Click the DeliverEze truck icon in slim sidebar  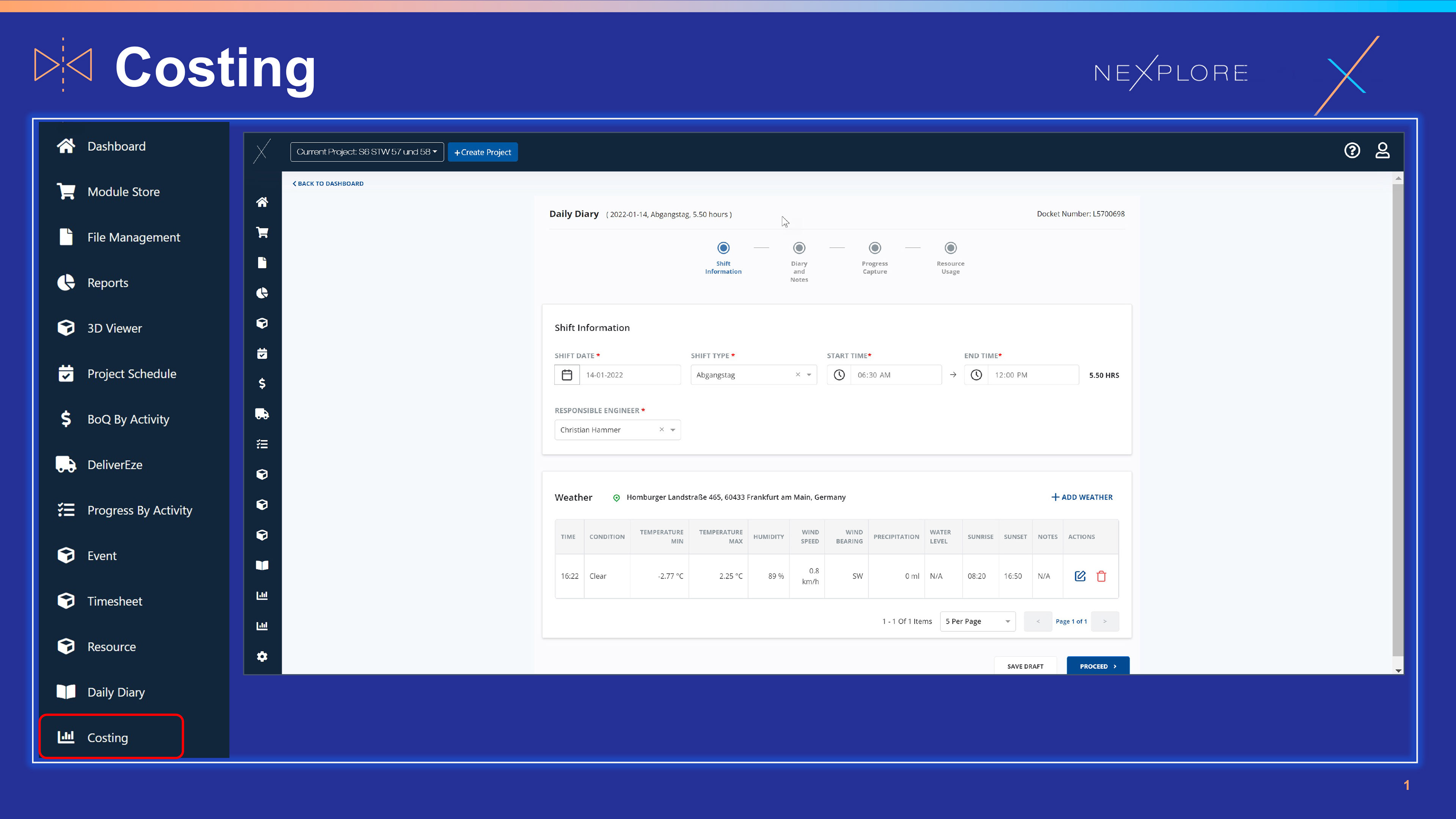coord(262,414)
